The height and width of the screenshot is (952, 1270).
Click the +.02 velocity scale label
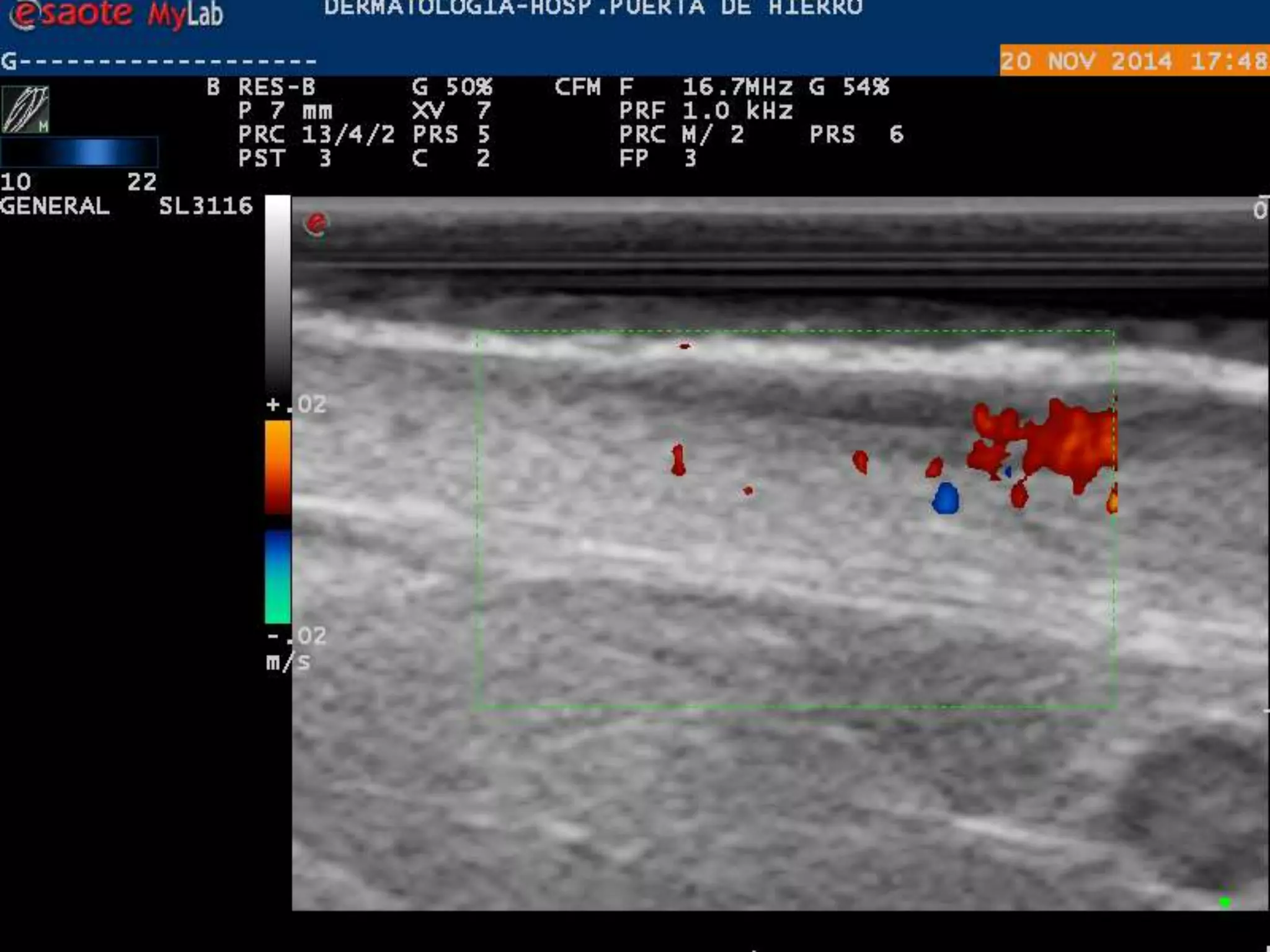pos(296,405)
